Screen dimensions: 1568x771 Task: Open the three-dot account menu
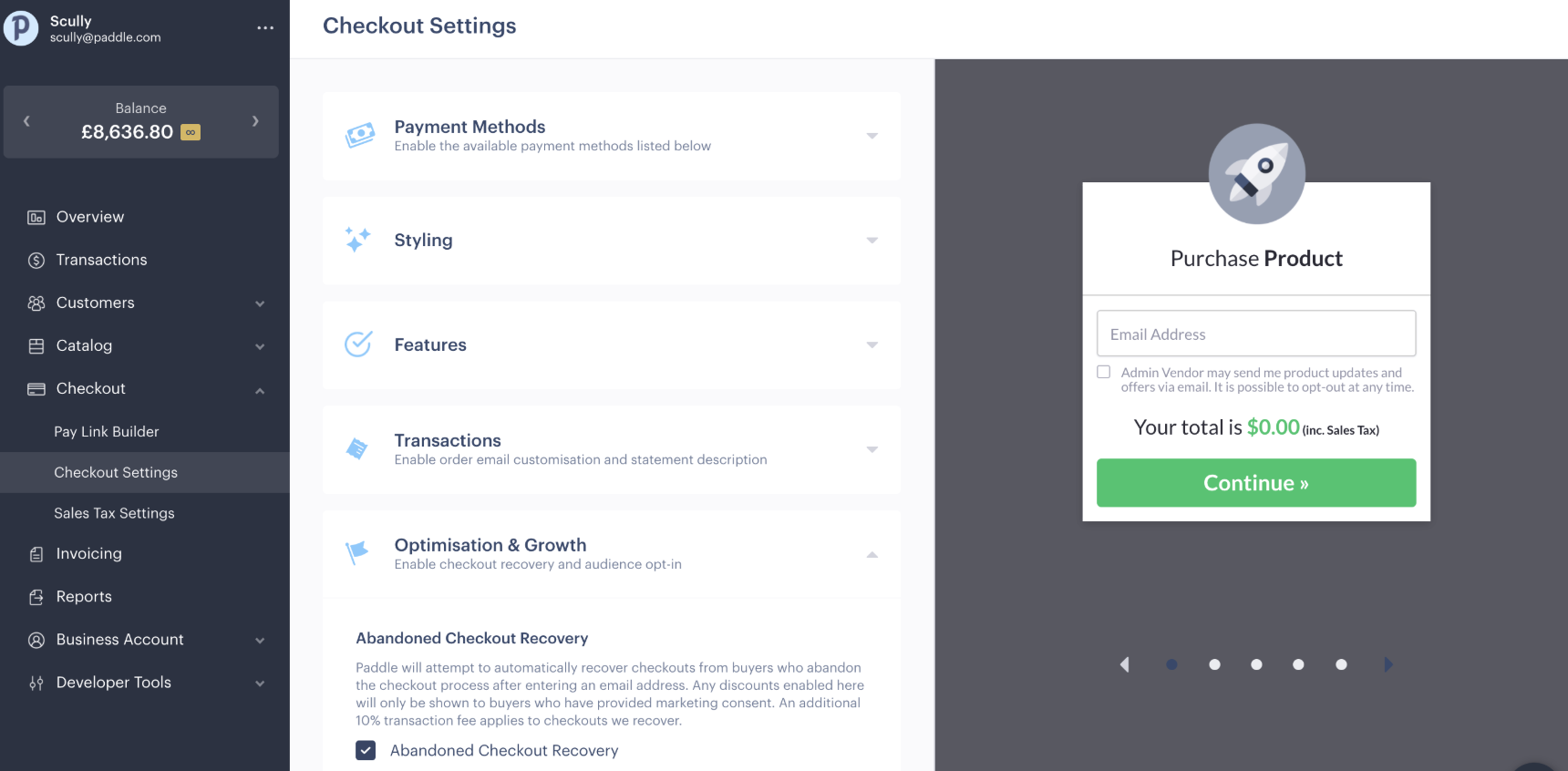click(x=265, y=28)
